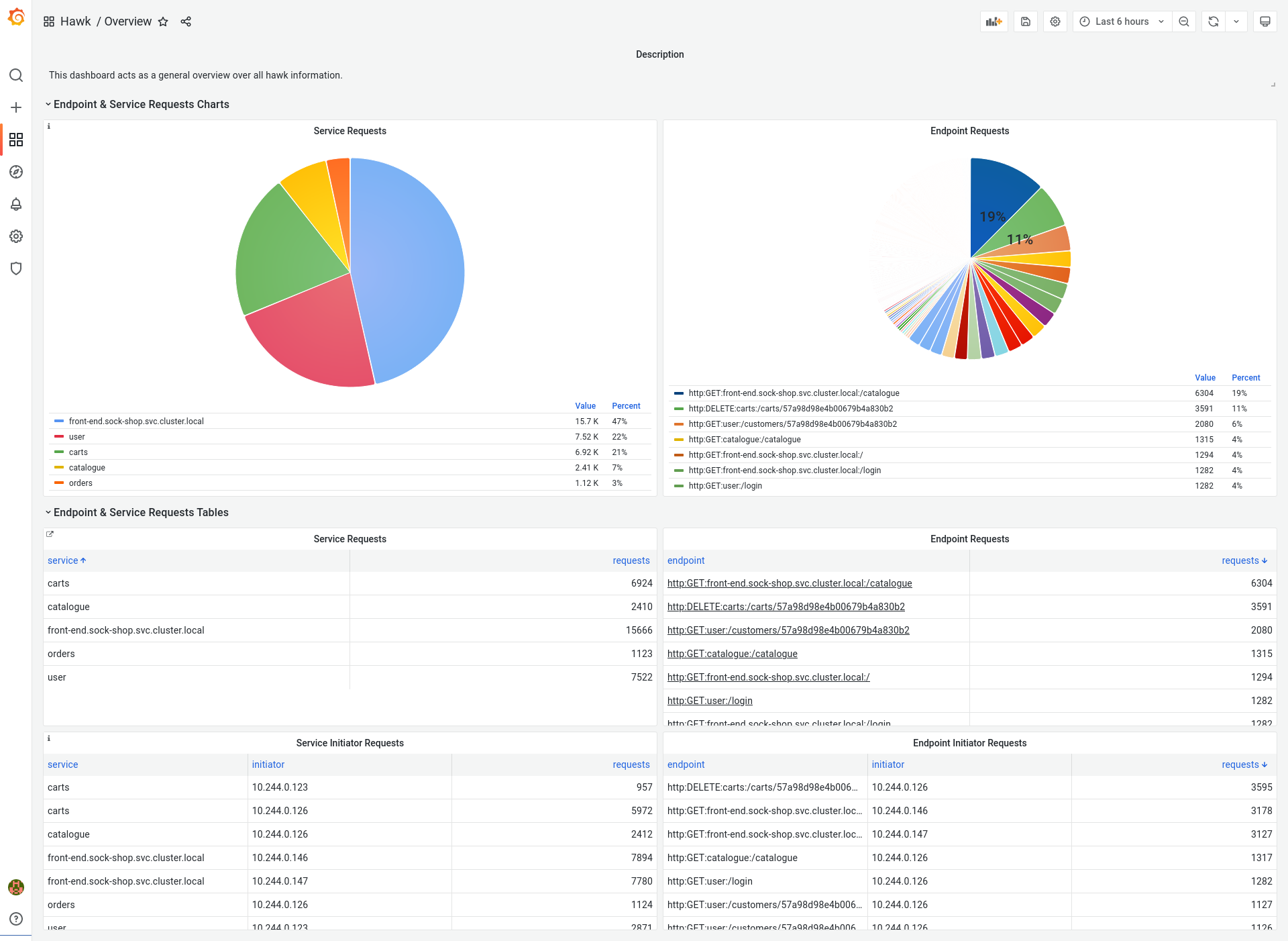Open dashboard settings gear icon
This screenshot has width=1288, height=941.
click(x=1055, y=21)
